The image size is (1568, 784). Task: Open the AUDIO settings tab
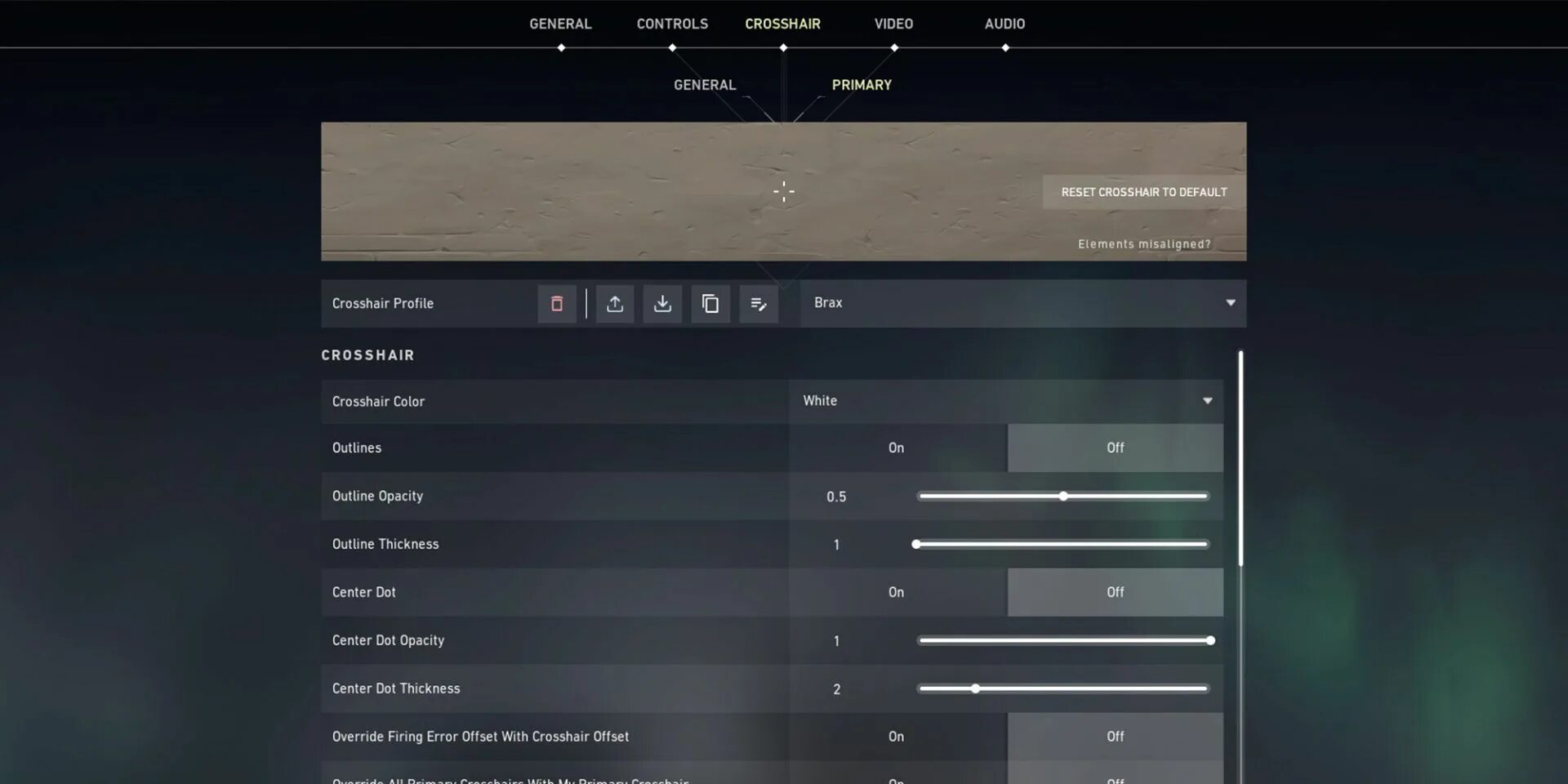pos(1004,24)
